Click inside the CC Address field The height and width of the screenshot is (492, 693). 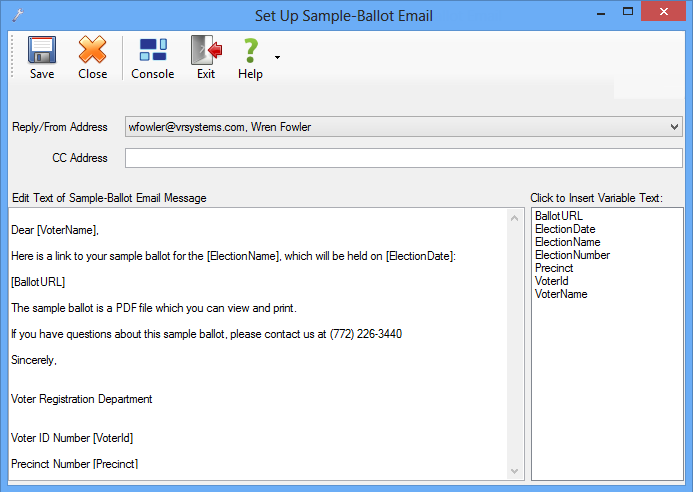tap(404, 158)
